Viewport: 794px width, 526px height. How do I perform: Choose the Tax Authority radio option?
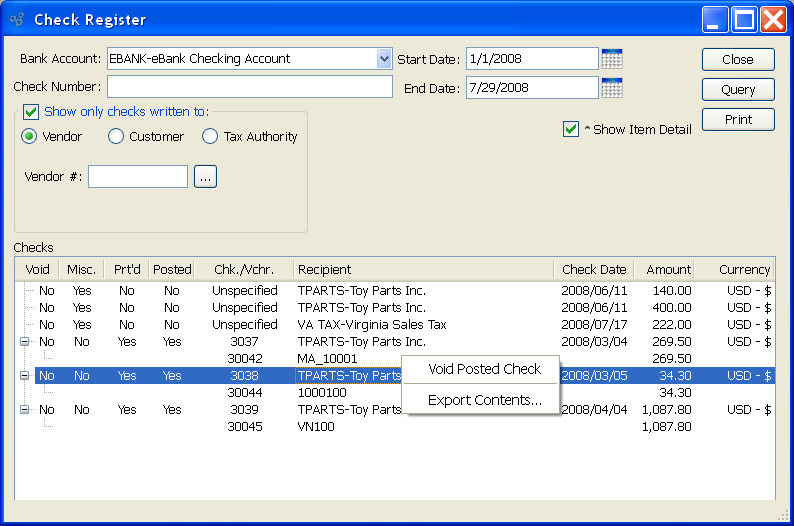(x=210, y=136)
